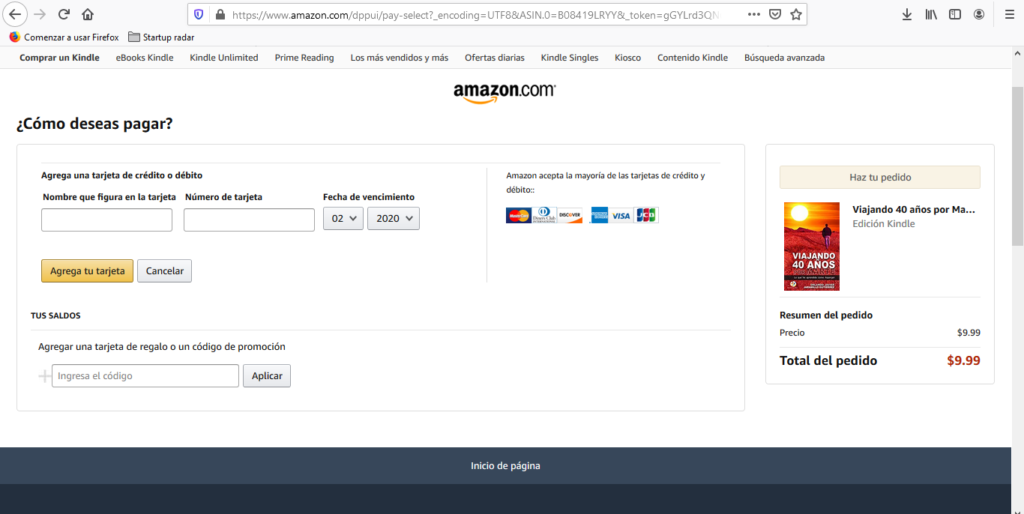This screenshot has width=1024, height=514.
Task: Open the Library icon
Action: pos(931,14)
